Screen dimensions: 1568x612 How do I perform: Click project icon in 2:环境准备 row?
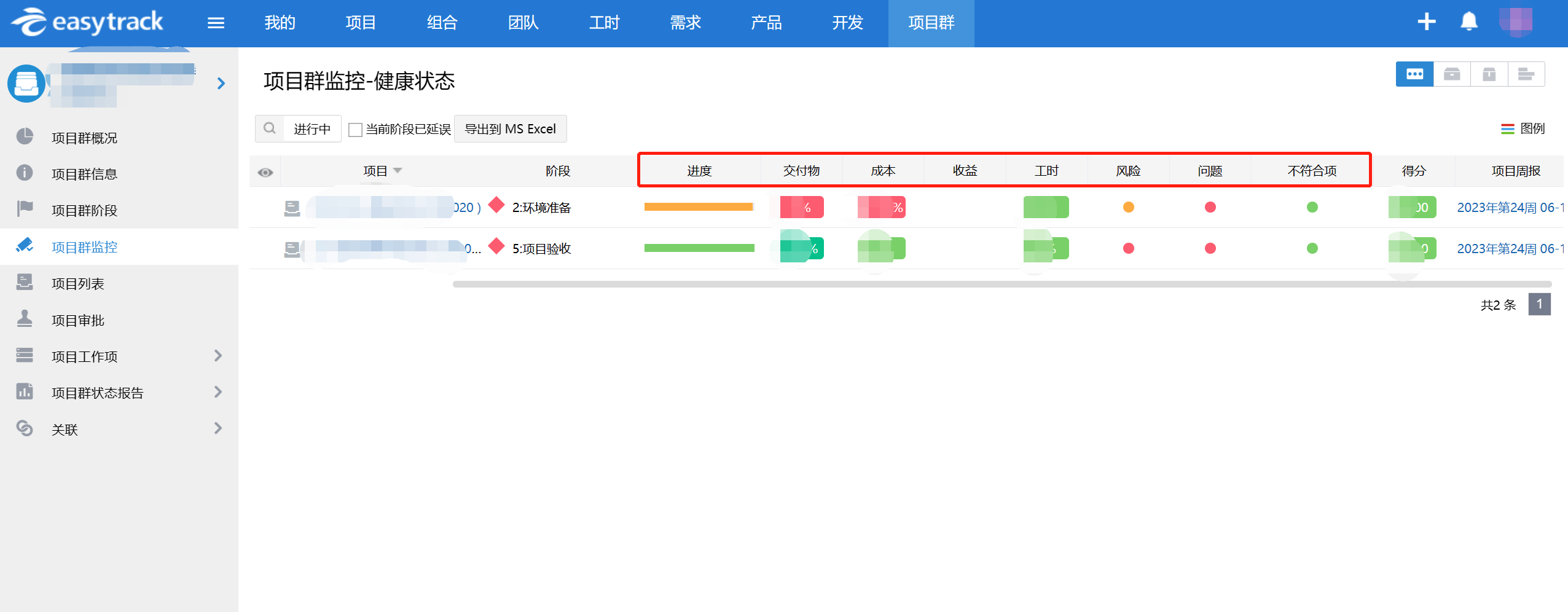(x=292, y=208)
